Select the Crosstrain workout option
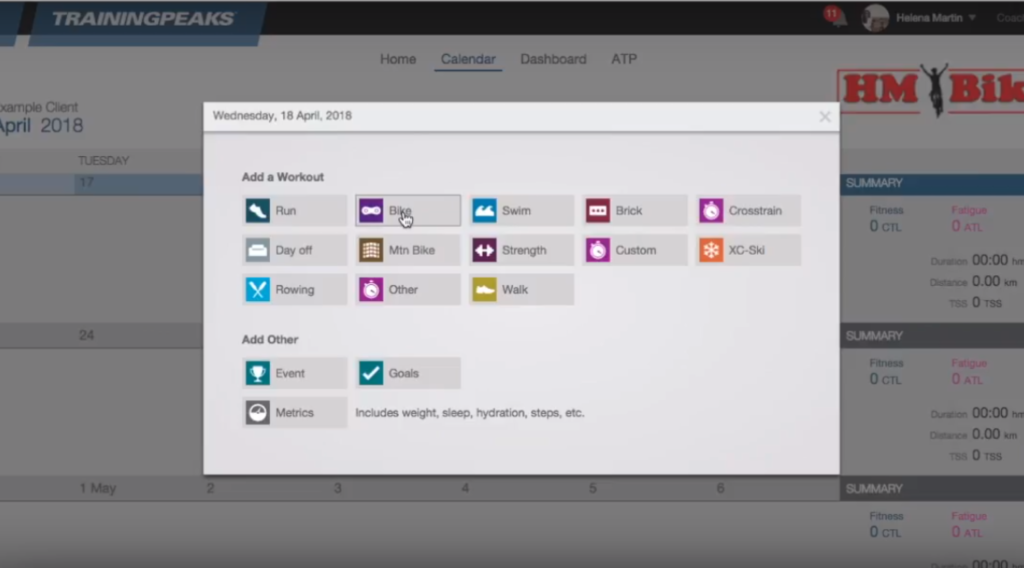The image size is (1024, 568). click(711, 211)
